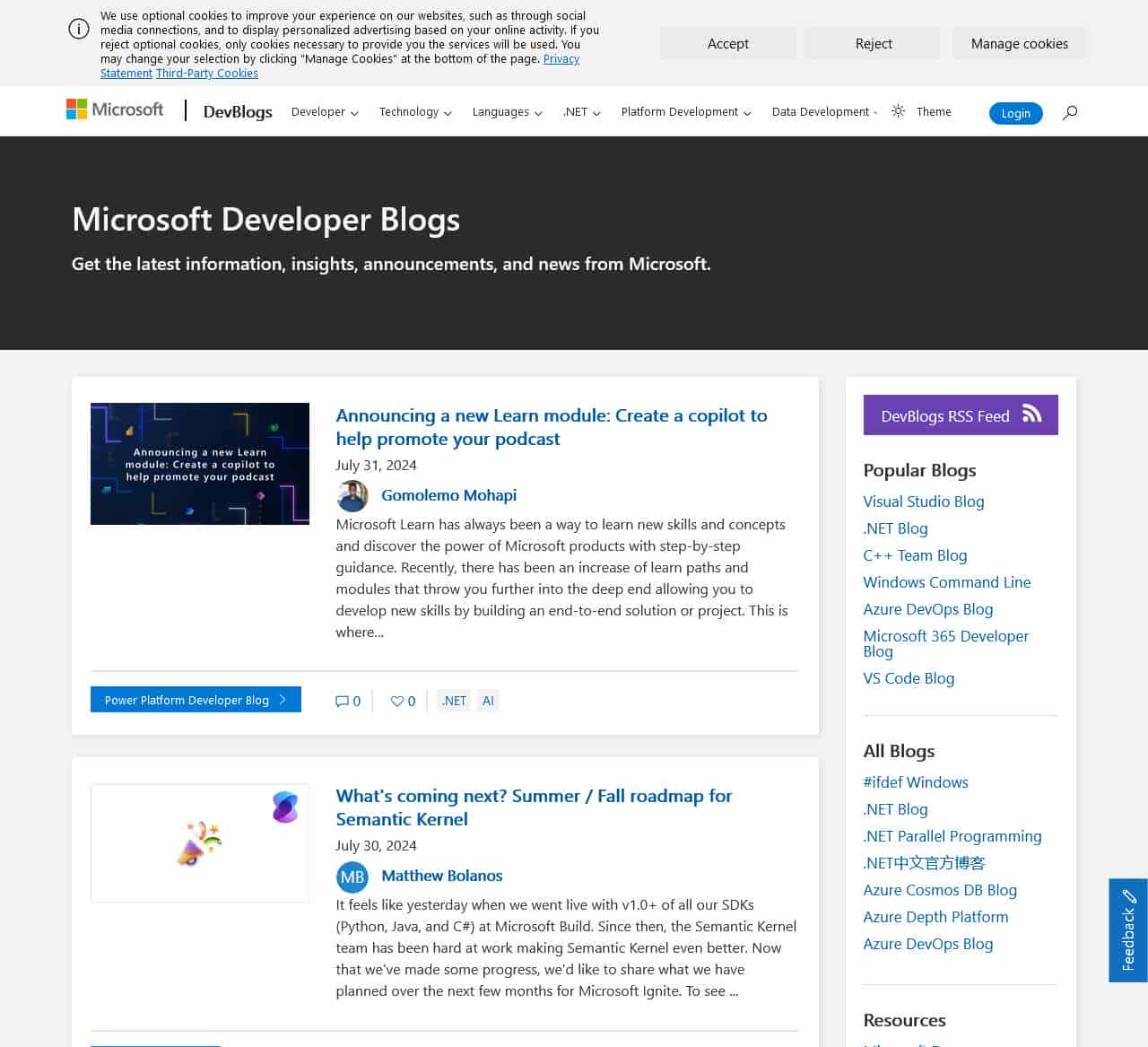Screen dimensions: 1148x1047
Task: Open Microsoft 365 Developer Blog link
Action: 946,643
